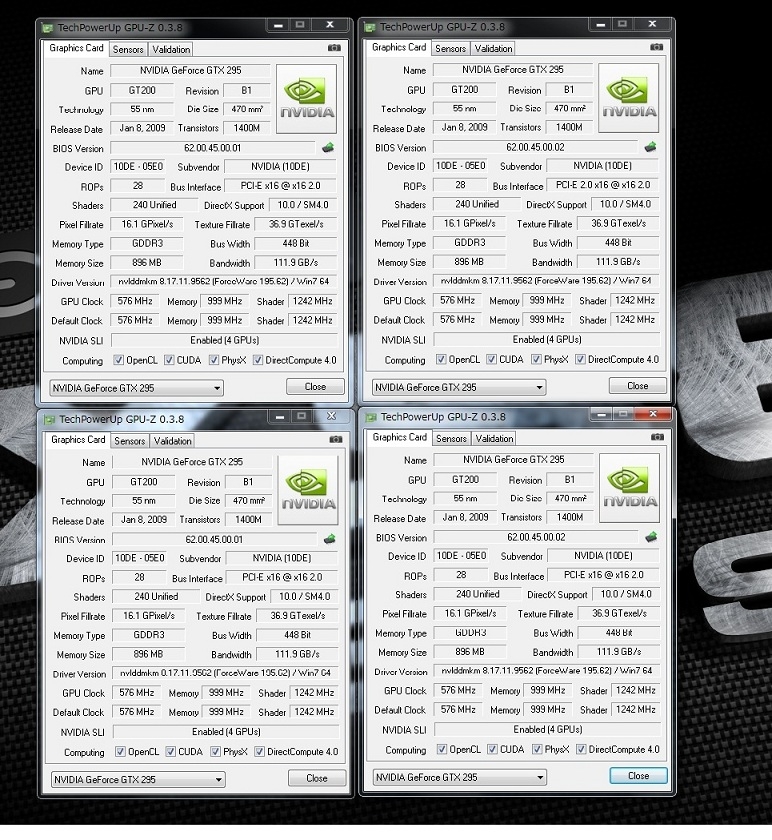This screenshot has width=772, height=840.
Task: Click the screenshot camera icon in lower-left GPU-Z window
Action: (336, 439)
